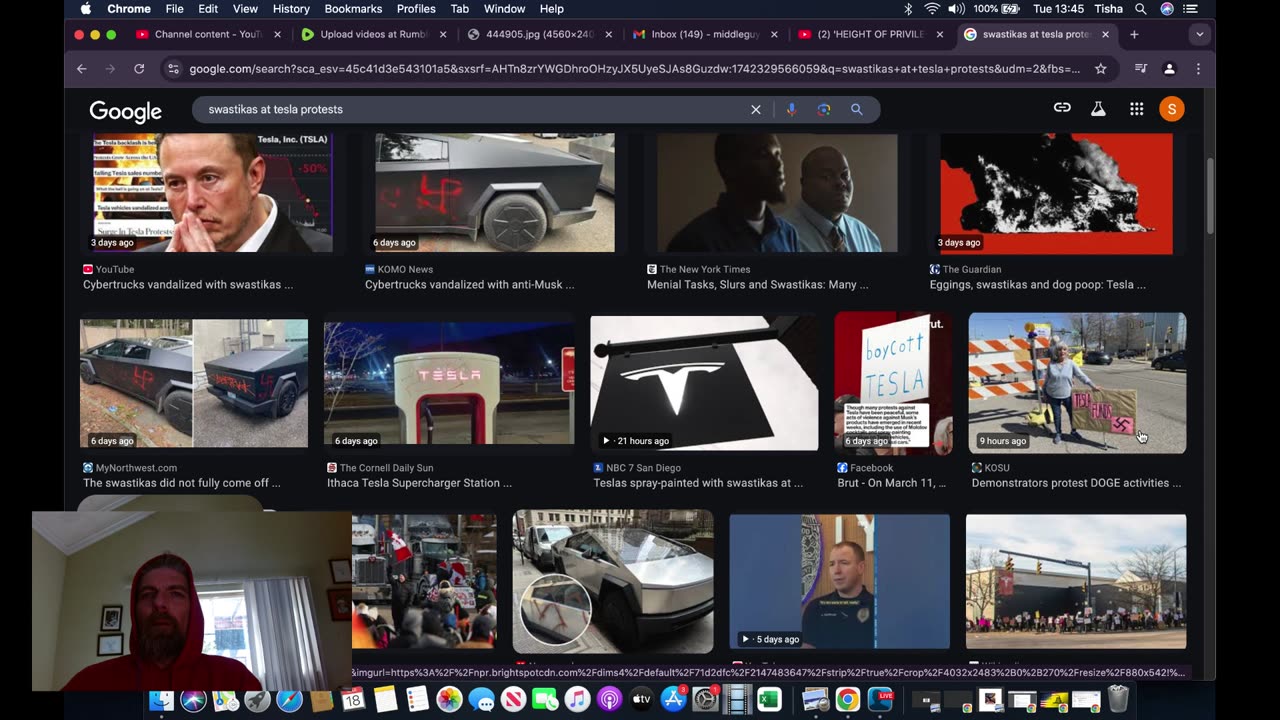Switch to 'HEIGHT OF PRIVILE' YouTube tab
The image size is (1280, 720).
871,34
